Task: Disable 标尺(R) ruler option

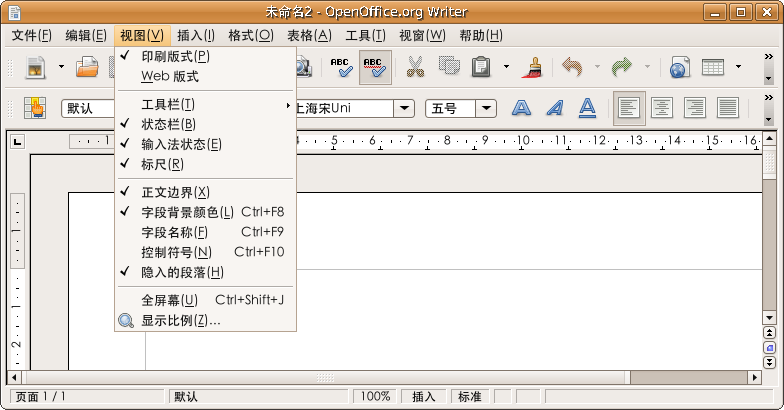Action: point(206,164)
